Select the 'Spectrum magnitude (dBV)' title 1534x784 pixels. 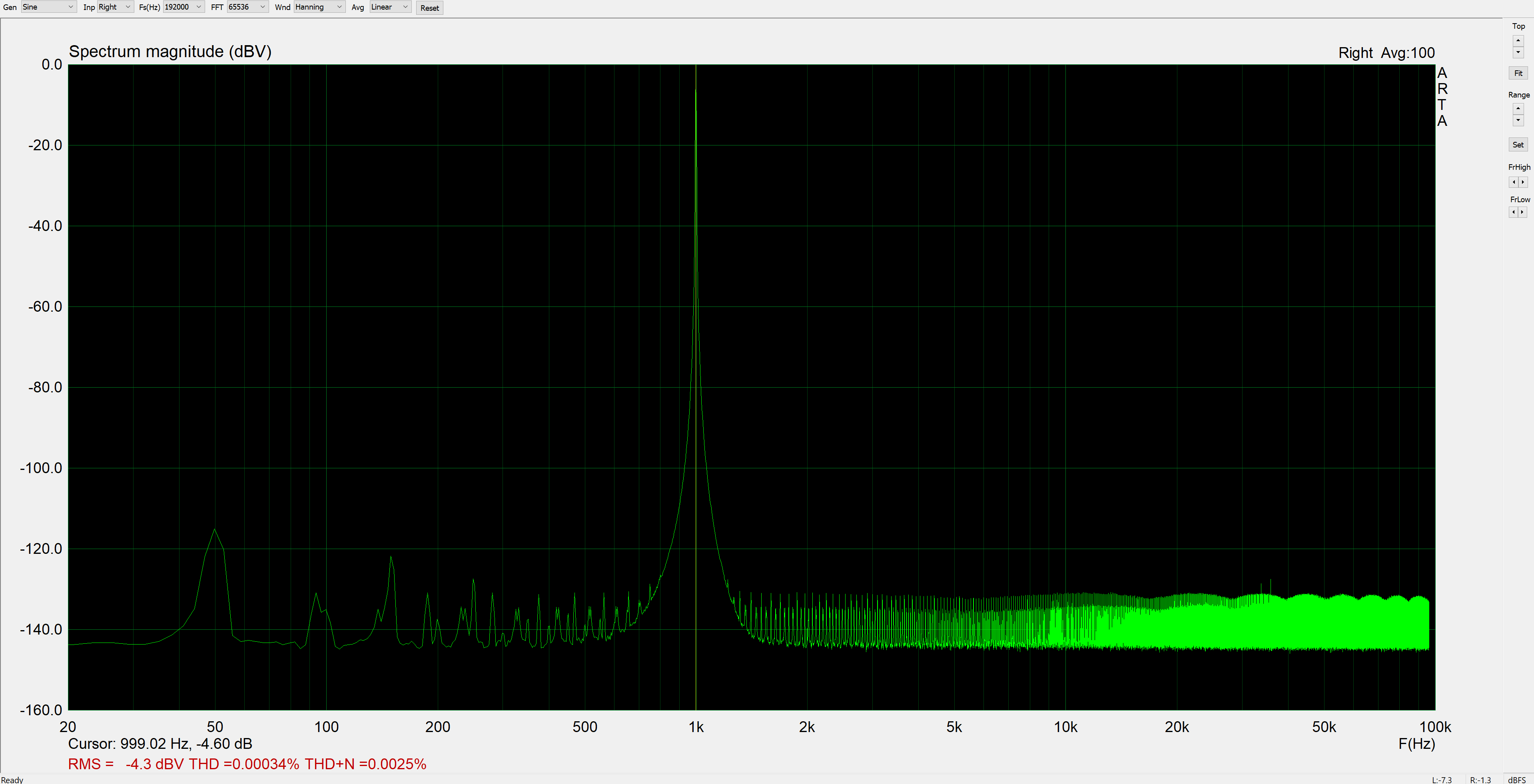[170, 52]
